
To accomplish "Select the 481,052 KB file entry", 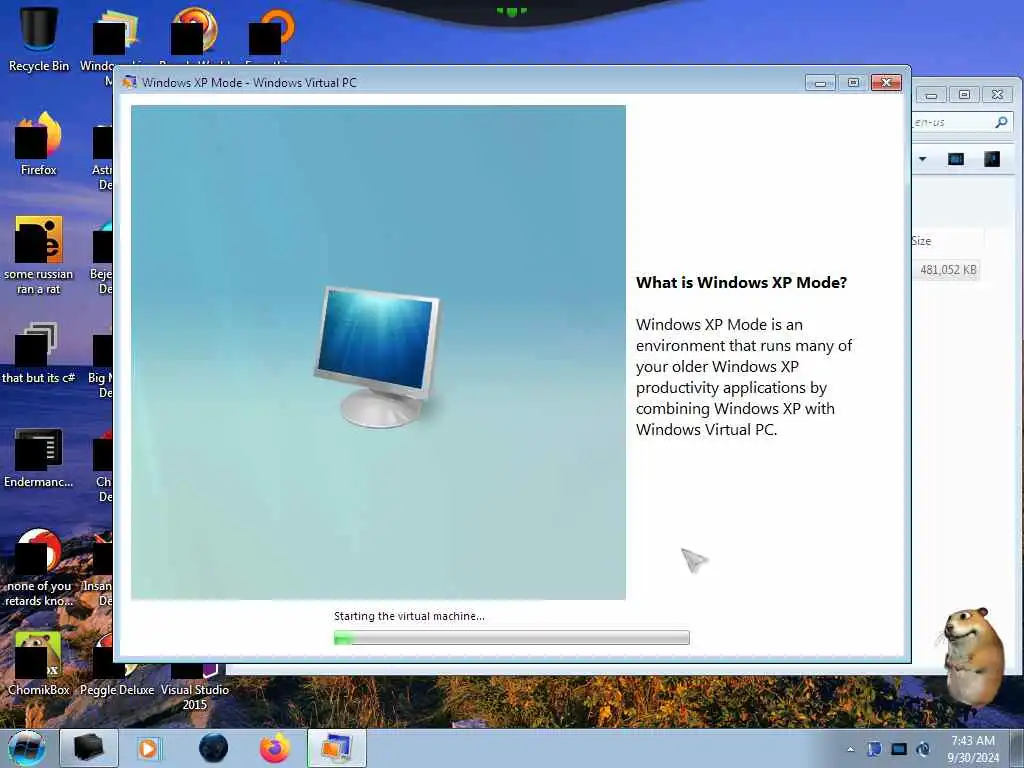I will 948,270.
